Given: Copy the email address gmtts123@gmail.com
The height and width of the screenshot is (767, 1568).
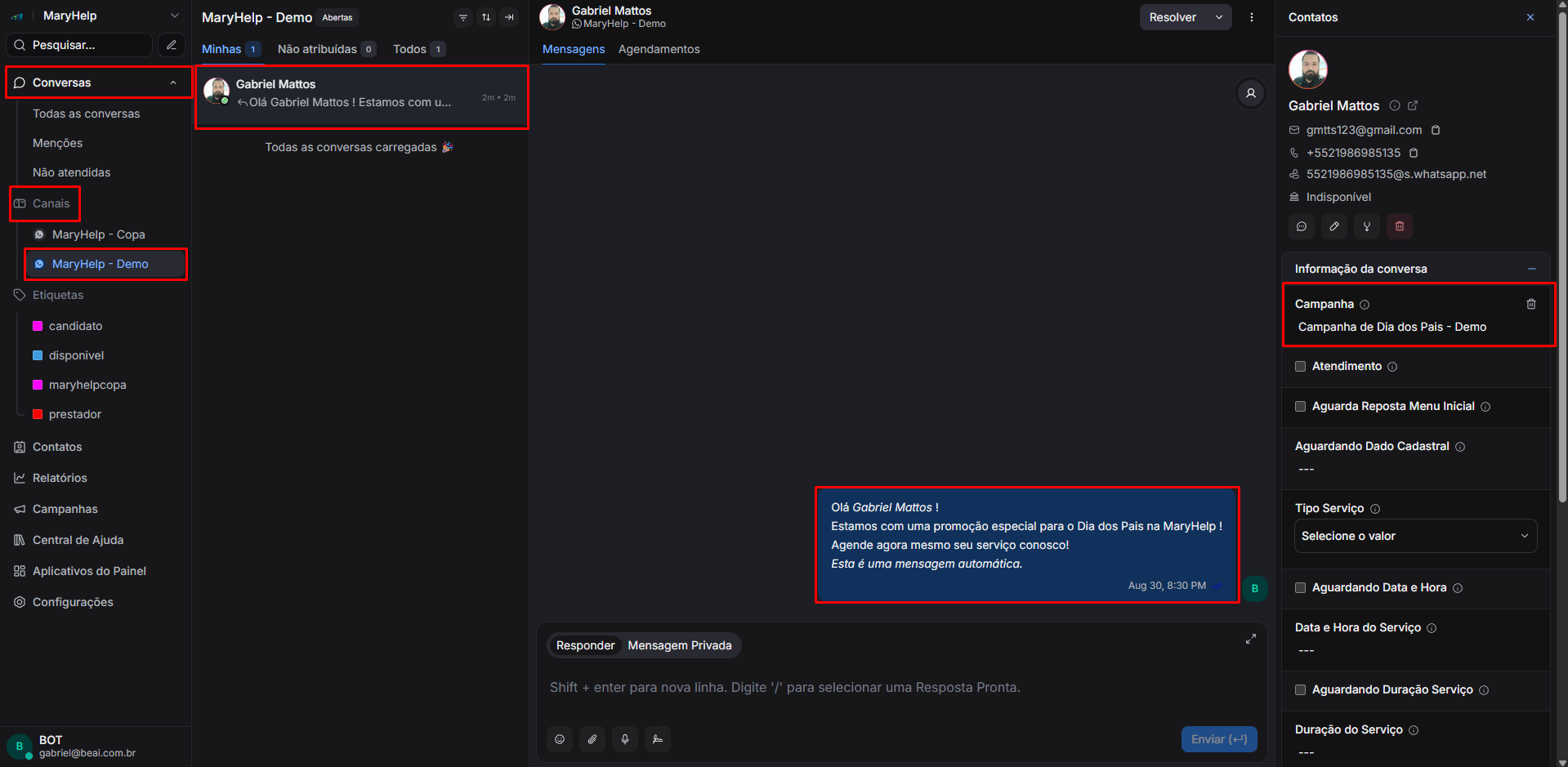Looking at the screenshot, I should click(1436, 130).
